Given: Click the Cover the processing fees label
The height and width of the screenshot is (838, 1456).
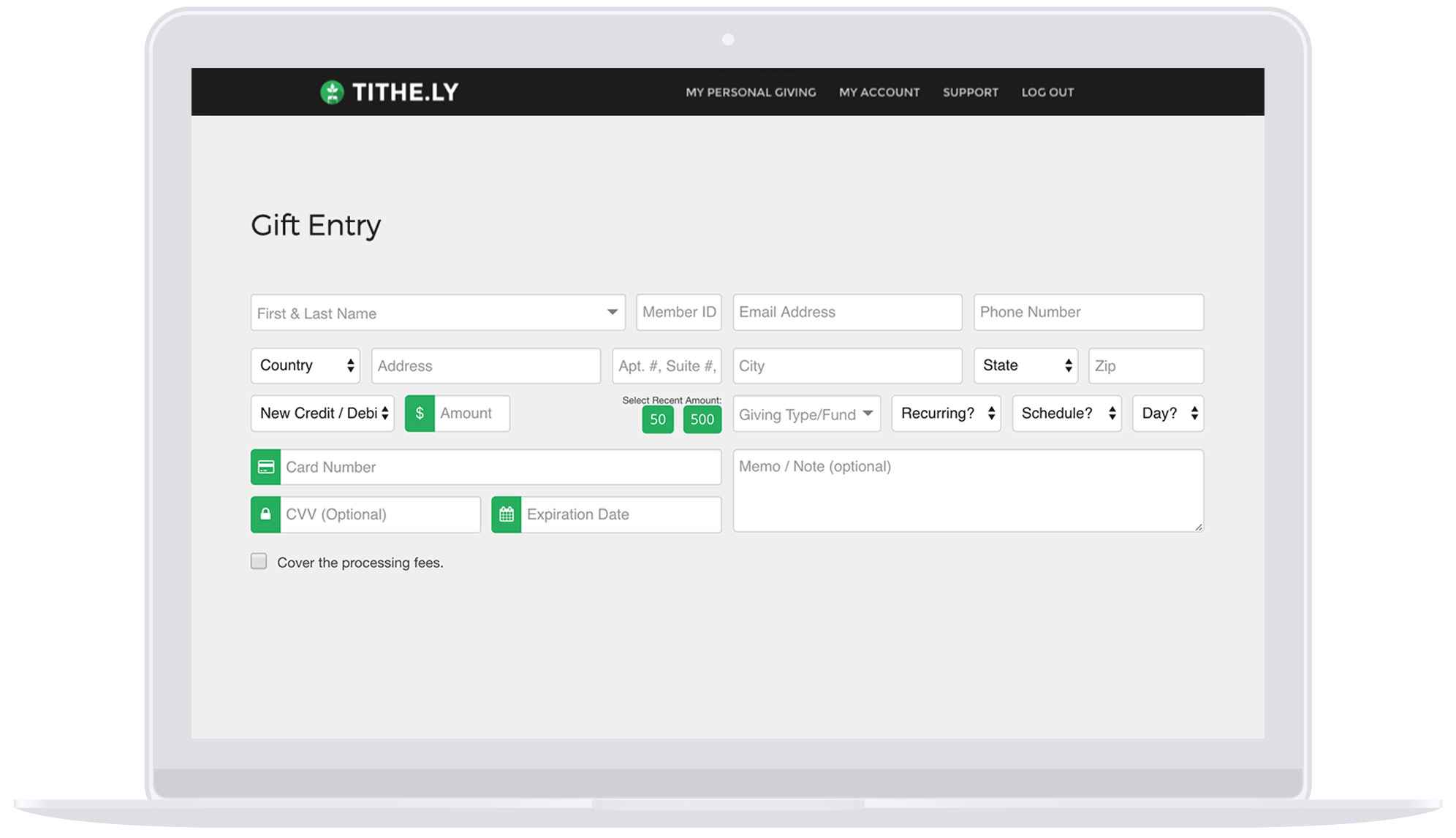Looking at the screenshot, I should point(360,563).
